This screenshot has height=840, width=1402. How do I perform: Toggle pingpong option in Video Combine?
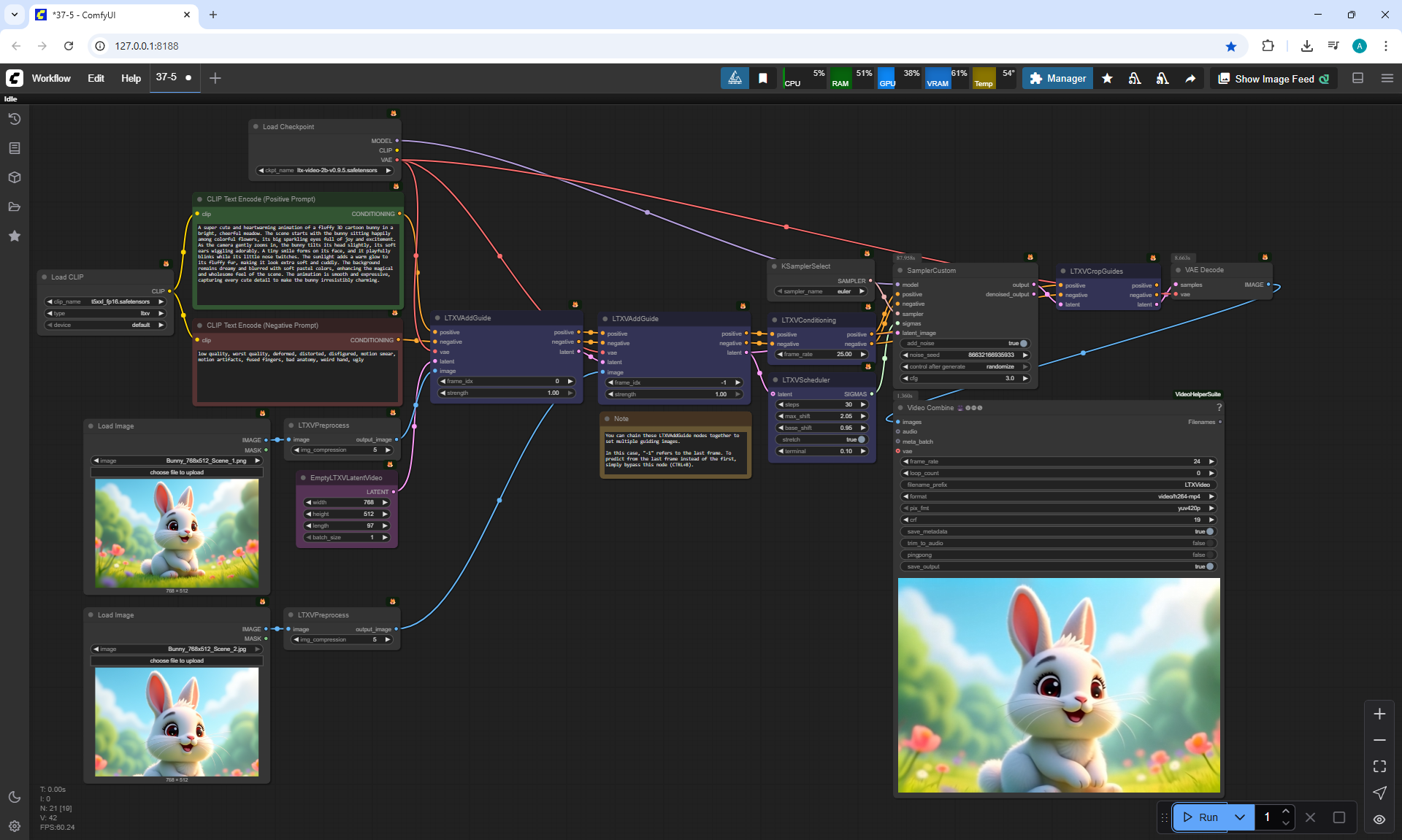(1209, 555)
